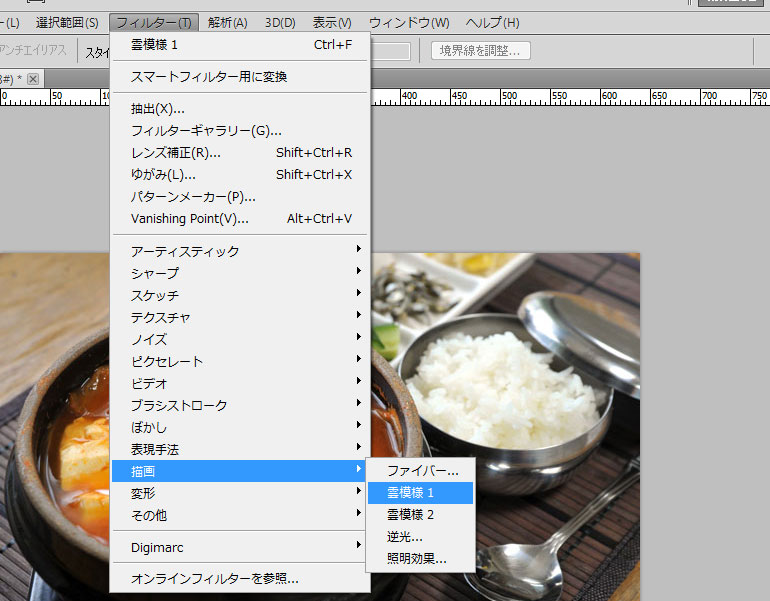The height and width of the screenshot is (601, 770).
Task: Expand the 変形 submenu
Action: pyautogui.click(x=241, y=493)
